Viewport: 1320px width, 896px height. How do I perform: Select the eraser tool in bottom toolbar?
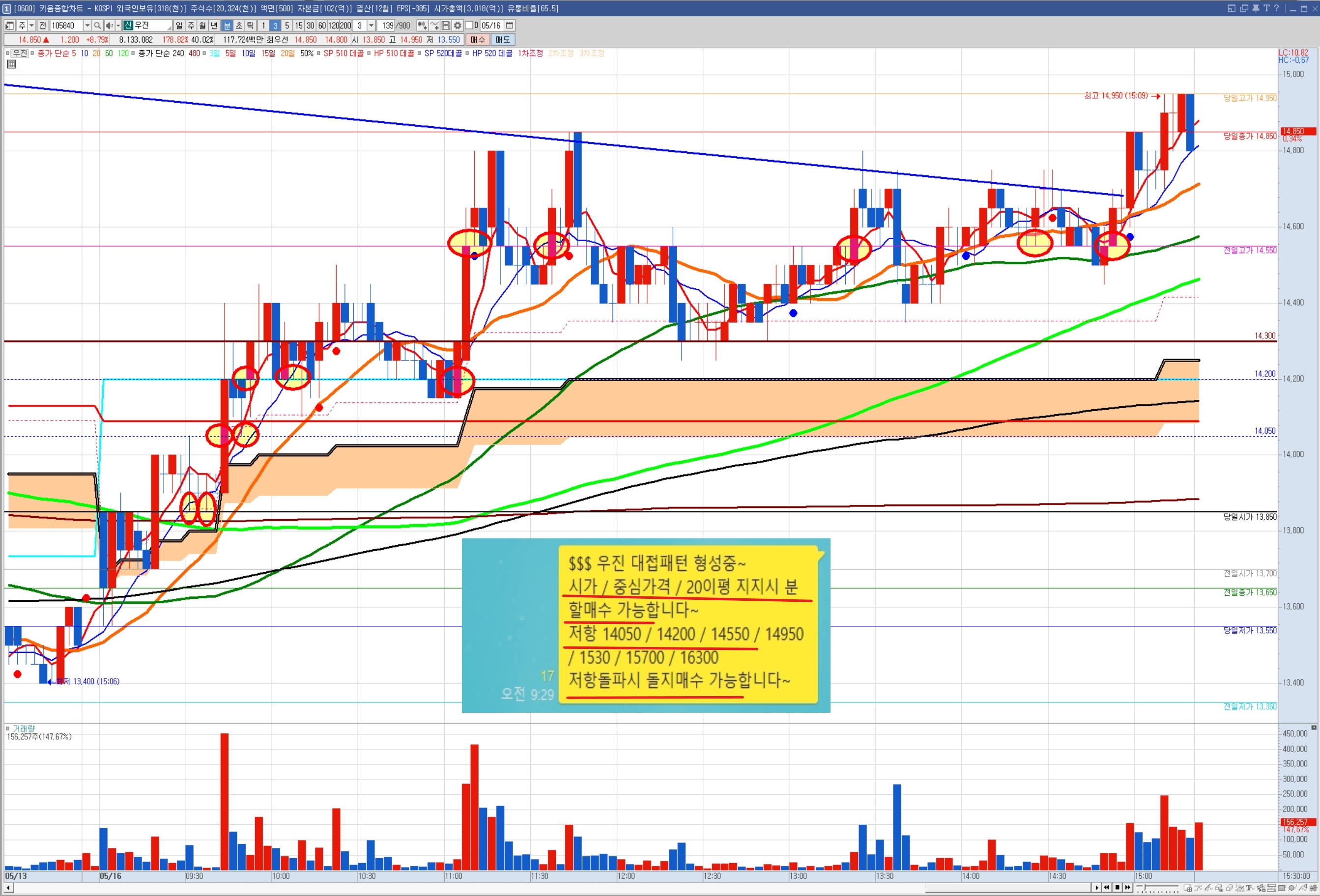pyautogui.click(x=1230, y=888)
